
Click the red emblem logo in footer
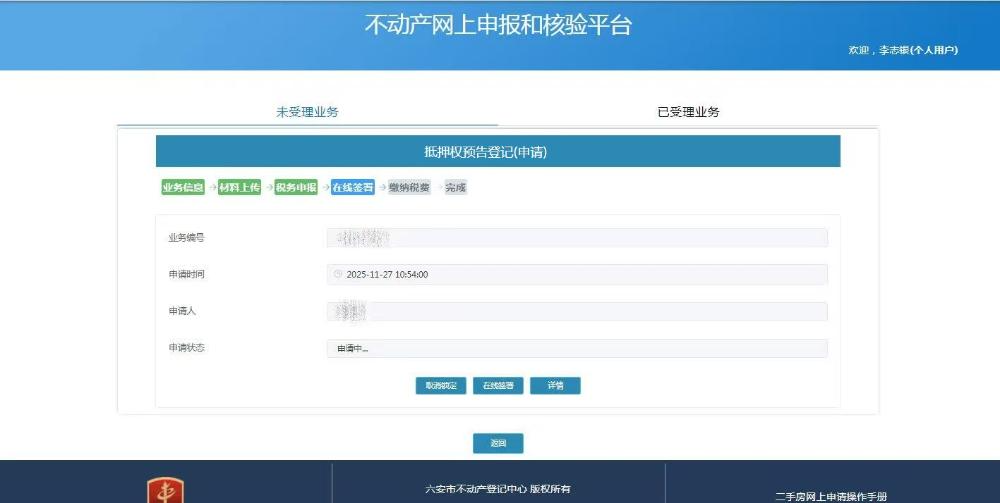click(x=165, y=491)
